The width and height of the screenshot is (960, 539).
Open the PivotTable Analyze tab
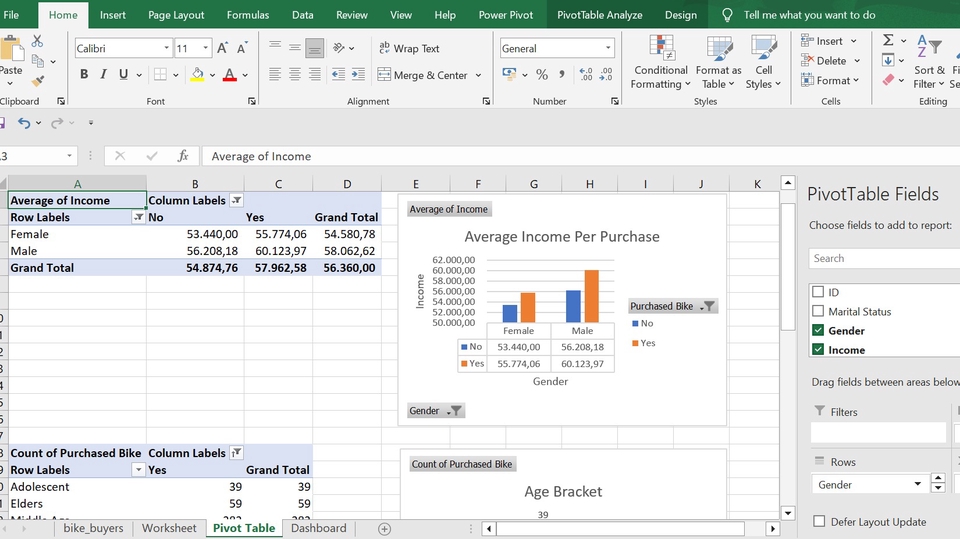click(x=600, y=15)
